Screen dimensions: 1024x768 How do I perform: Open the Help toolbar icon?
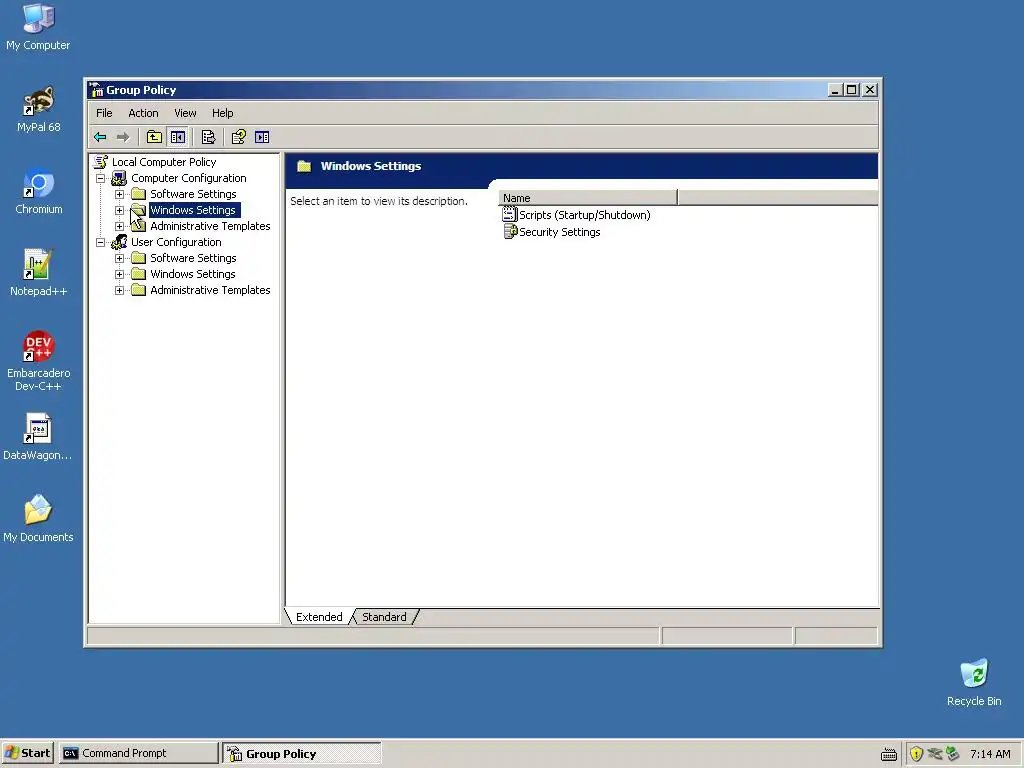coord(238,137)
